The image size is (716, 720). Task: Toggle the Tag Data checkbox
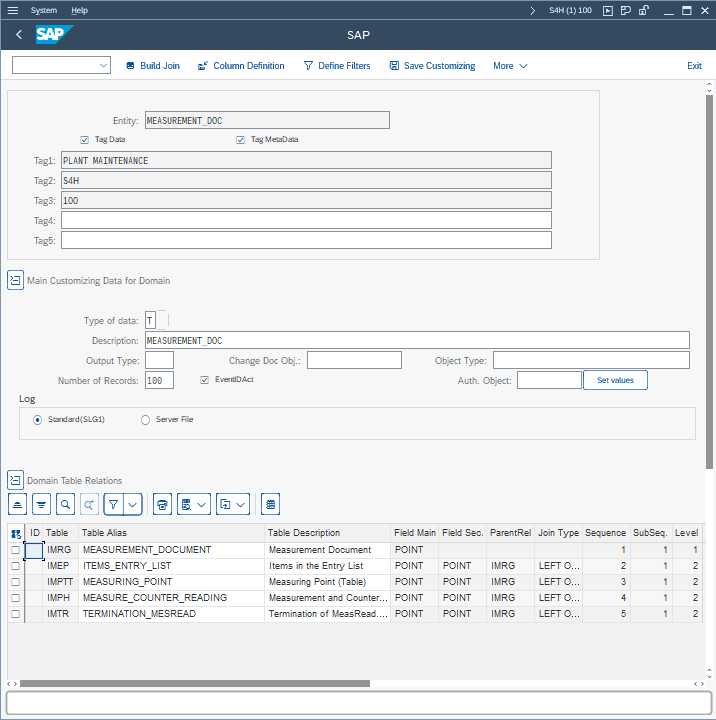pos(85,140)
